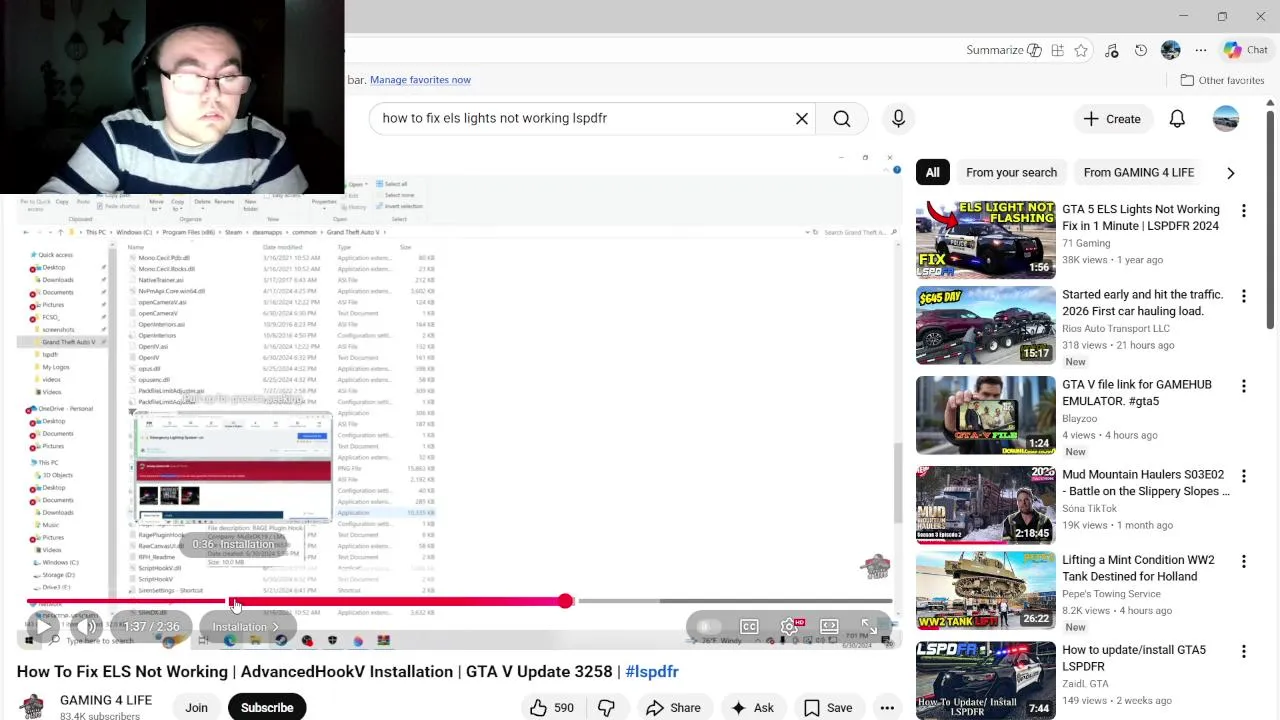Click the Join channel button

(x=196, y=707)
